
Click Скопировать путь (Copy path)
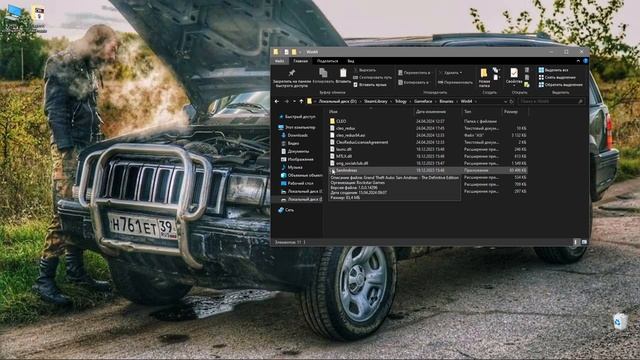[372, 77]
